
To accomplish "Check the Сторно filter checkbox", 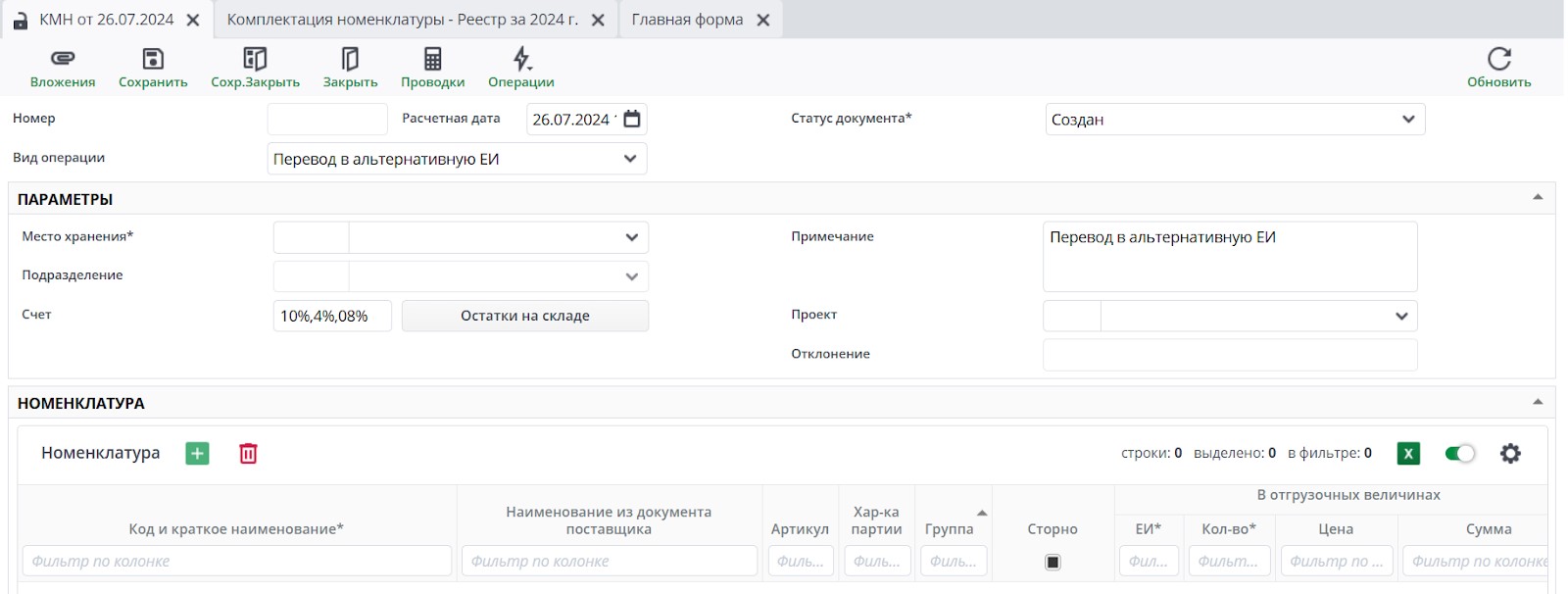I will click(x=1053, y=562).
